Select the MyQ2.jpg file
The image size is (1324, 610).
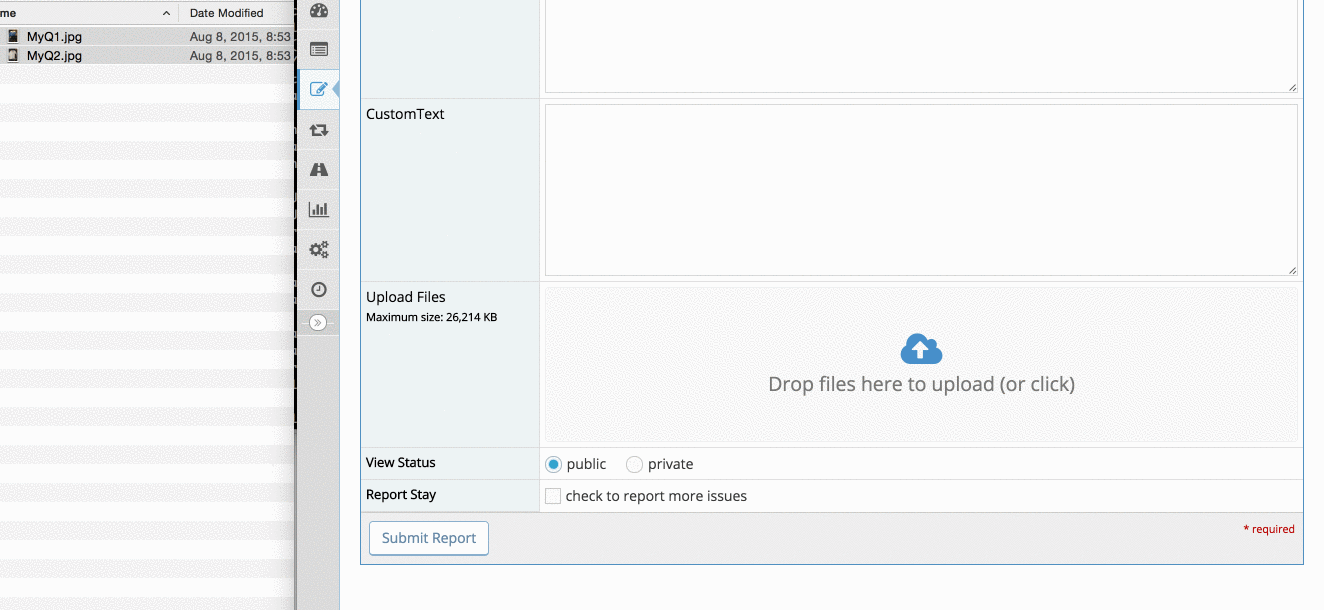tap(54, 56)
